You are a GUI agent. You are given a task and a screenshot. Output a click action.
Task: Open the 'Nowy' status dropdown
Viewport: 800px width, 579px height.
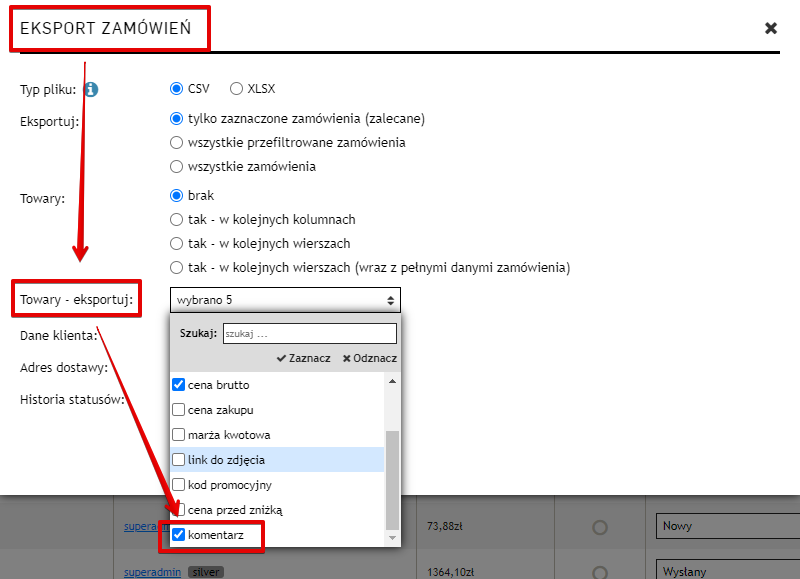click(727, 526)
